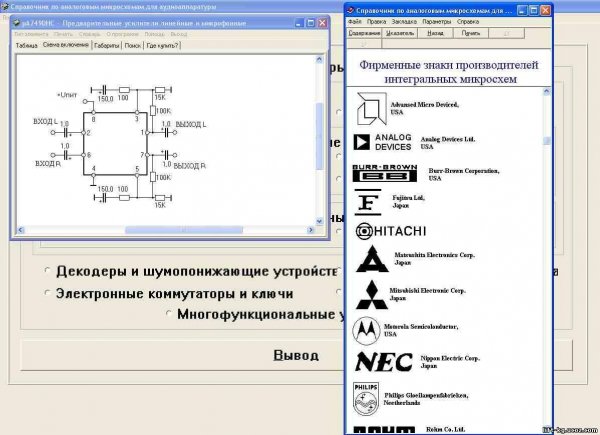Viewport: 600px width, 435px height.
Task: Click the Matsushita triangle logo
Action: point(372,259)
